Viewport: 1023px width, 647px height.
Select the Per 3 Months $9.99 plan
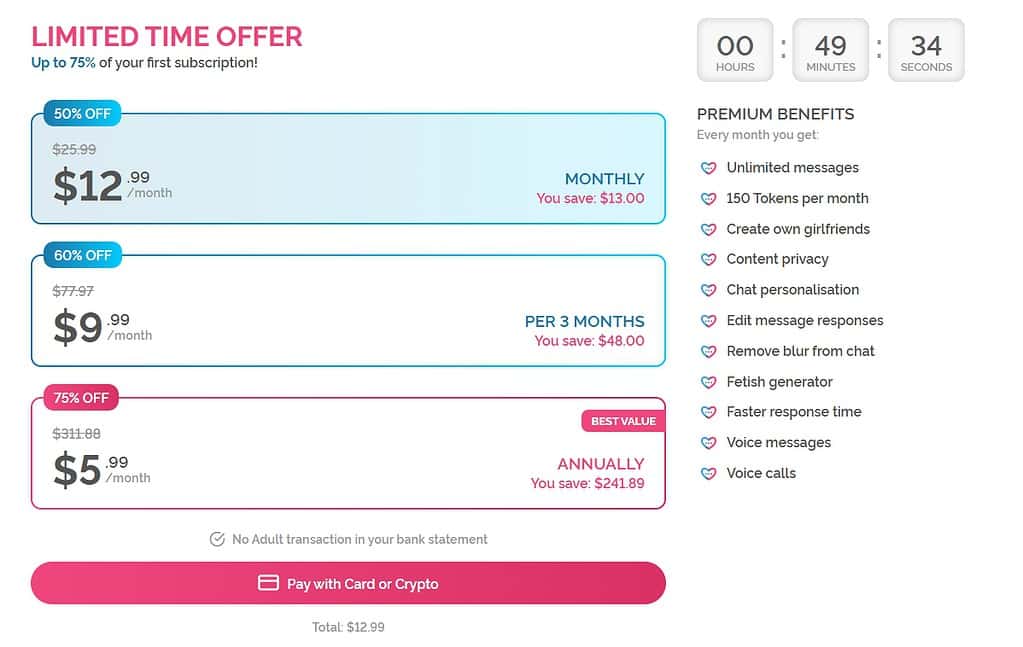348,310
